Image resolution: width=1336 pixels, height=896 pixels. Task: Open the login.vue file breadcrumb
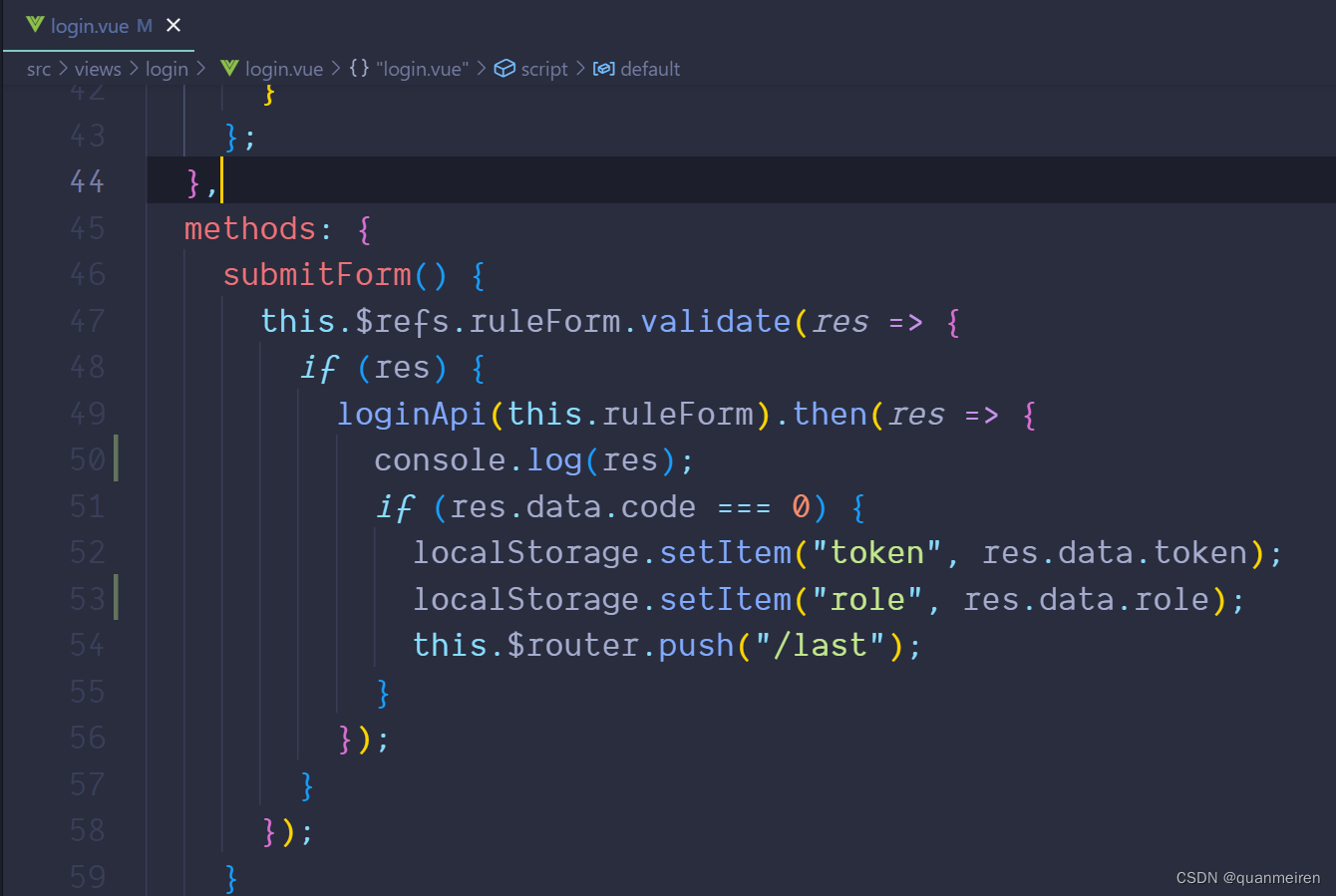tap(284, 69)
